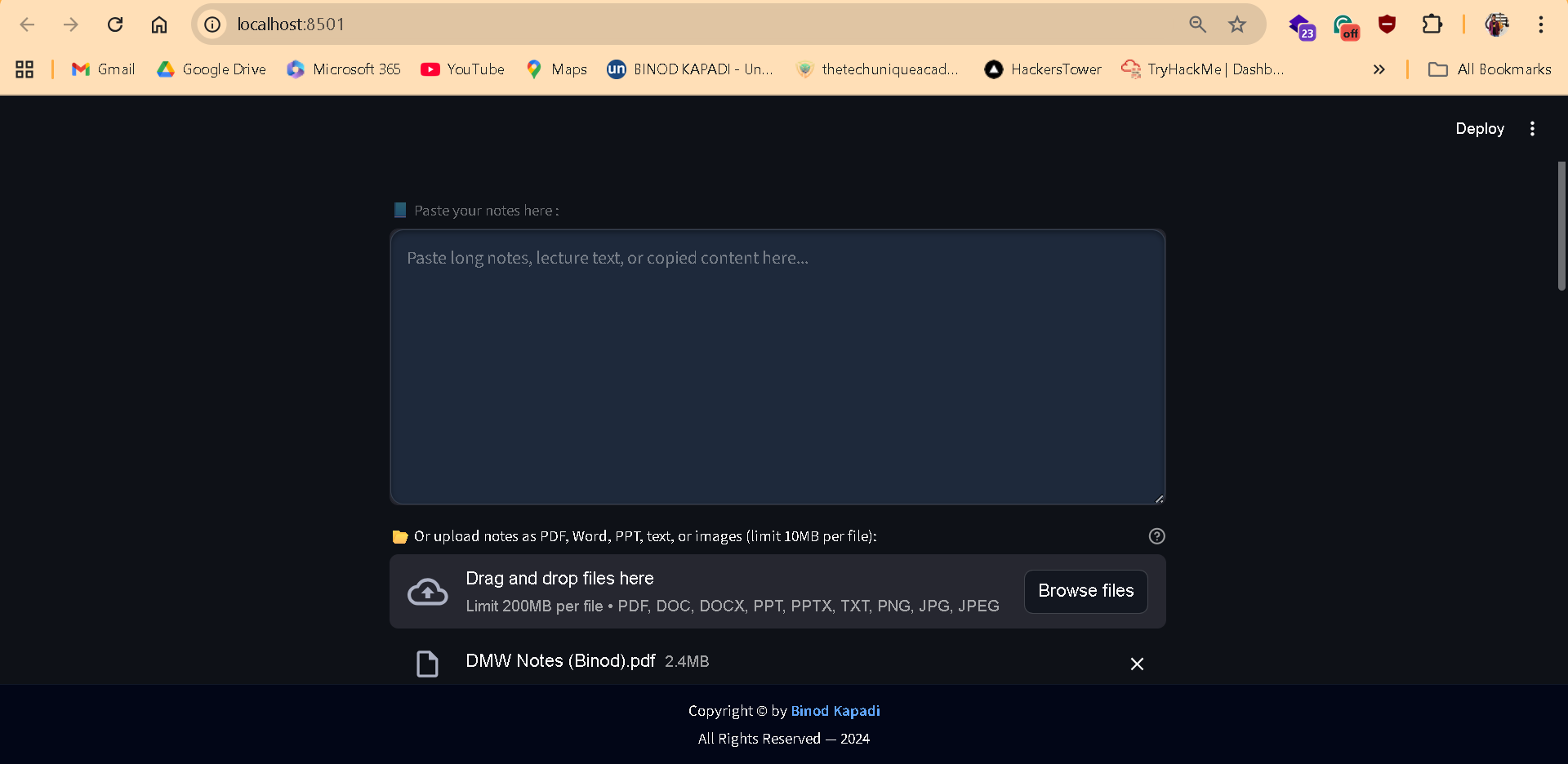Open the Maps bookmark
The height and width of the screenshot is (764, 1568).
(556, 69)
